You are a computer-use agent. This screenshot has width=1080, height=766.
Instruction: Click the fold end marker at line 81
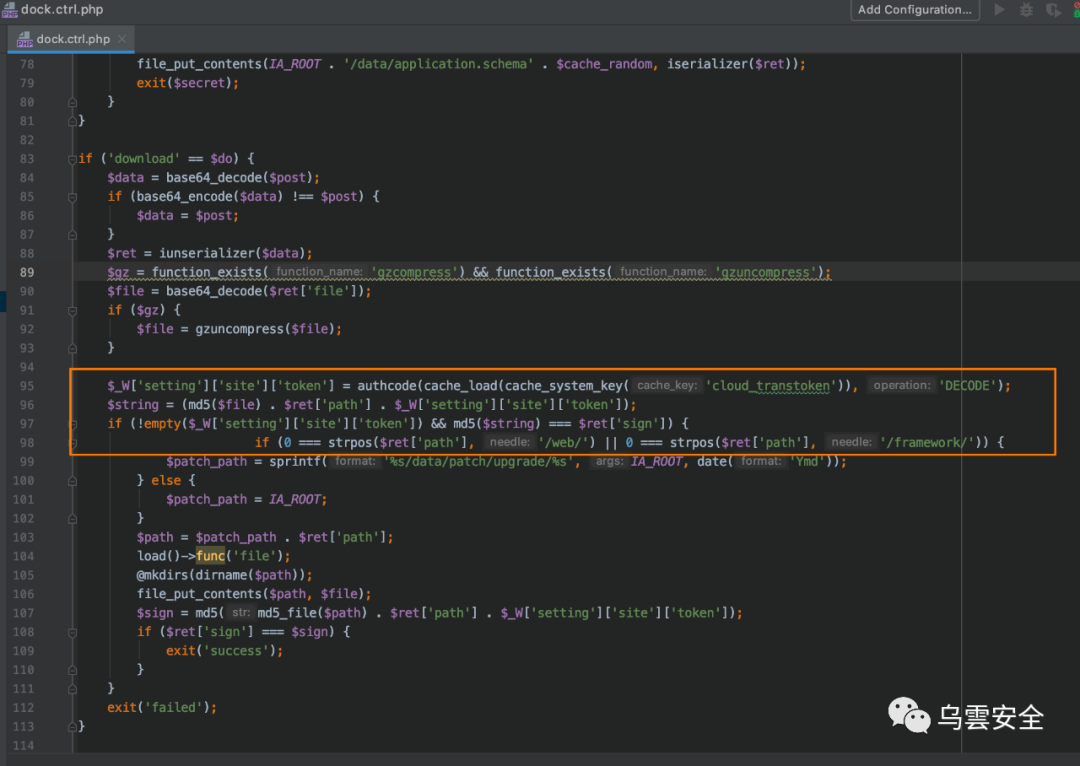click(72, 121)
